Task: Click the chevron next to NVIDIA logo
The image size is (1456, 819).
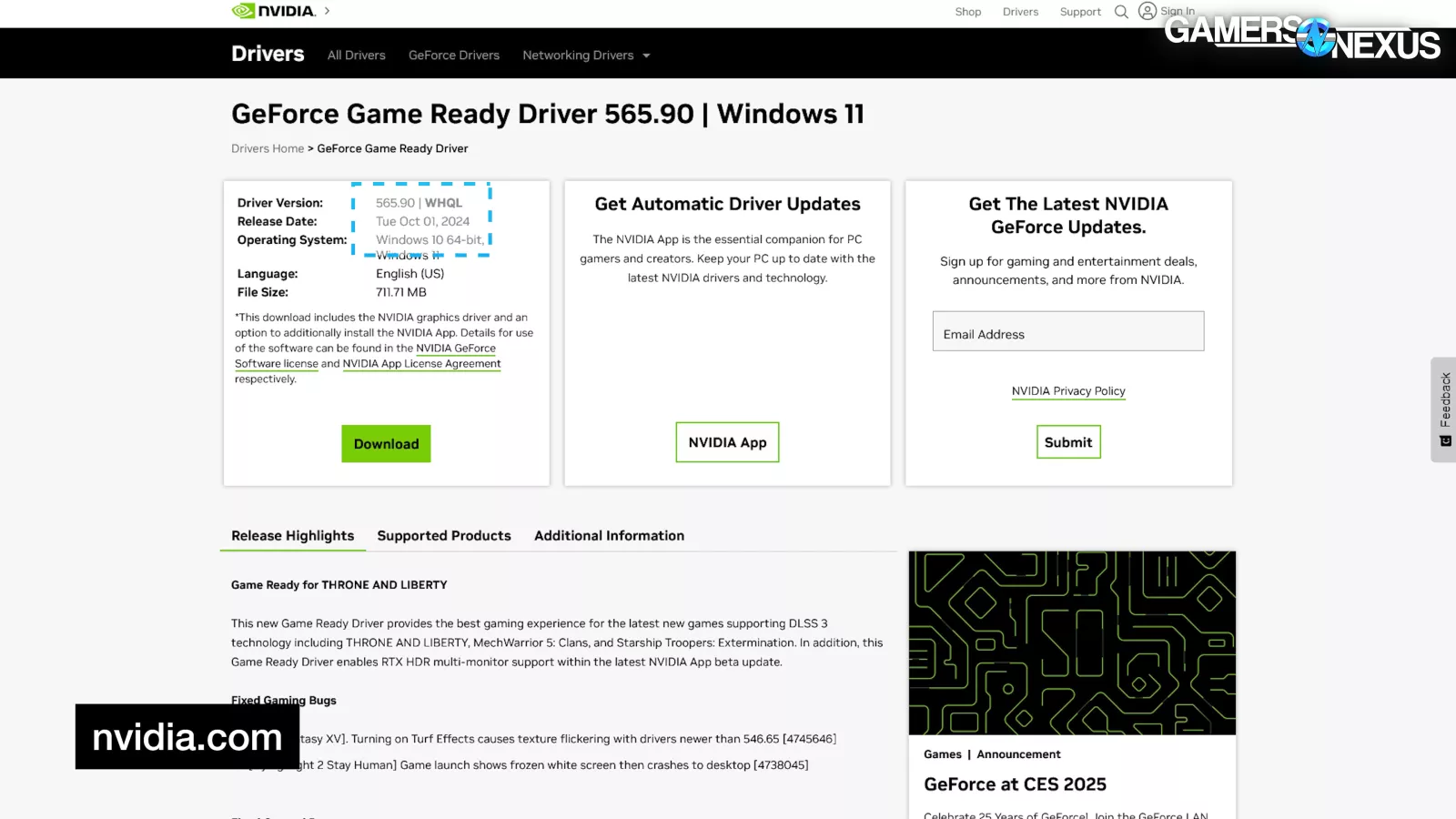Action: point(328,11)
